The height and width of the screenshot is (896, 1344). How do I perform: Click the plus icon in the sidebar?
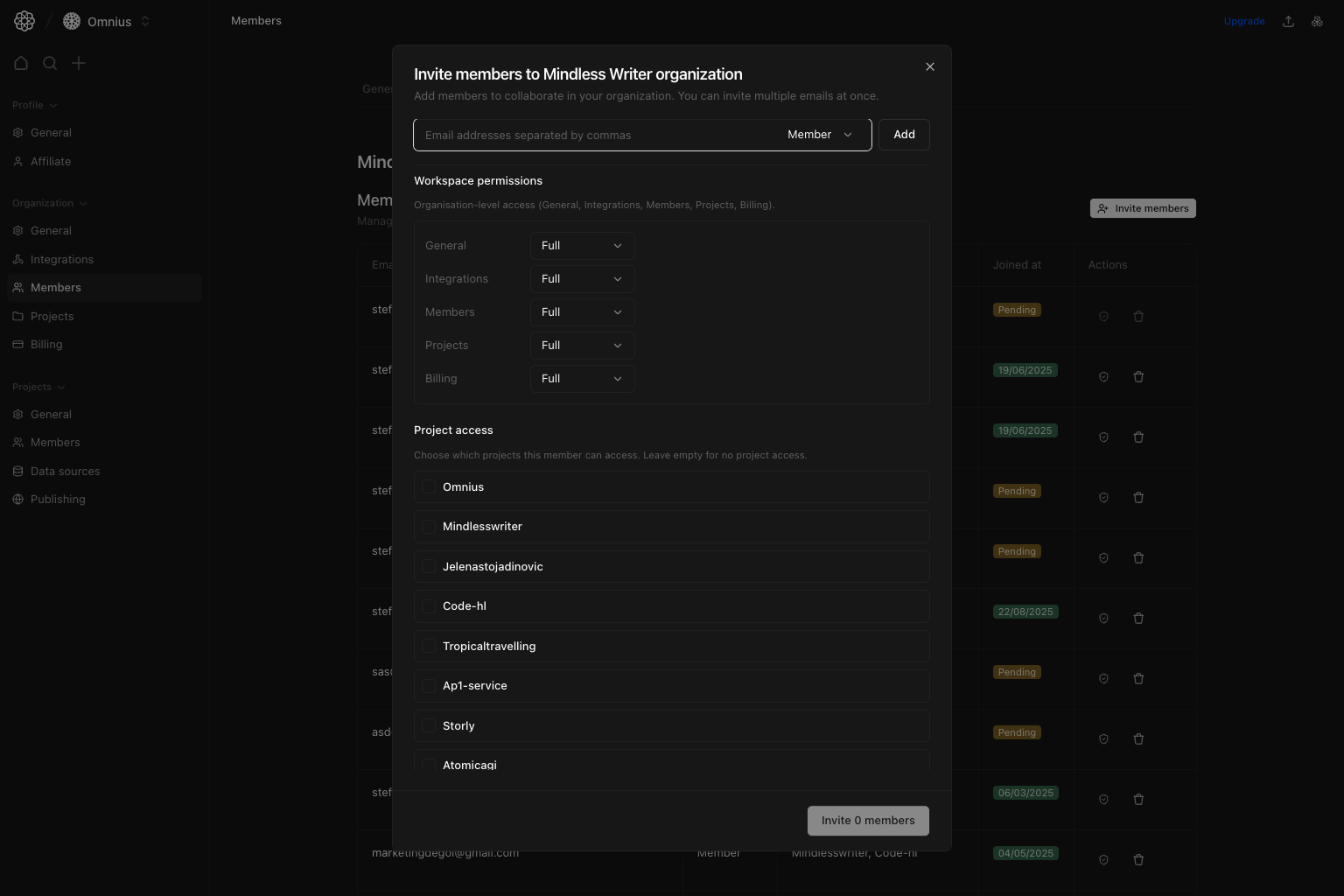pos(79,63)
